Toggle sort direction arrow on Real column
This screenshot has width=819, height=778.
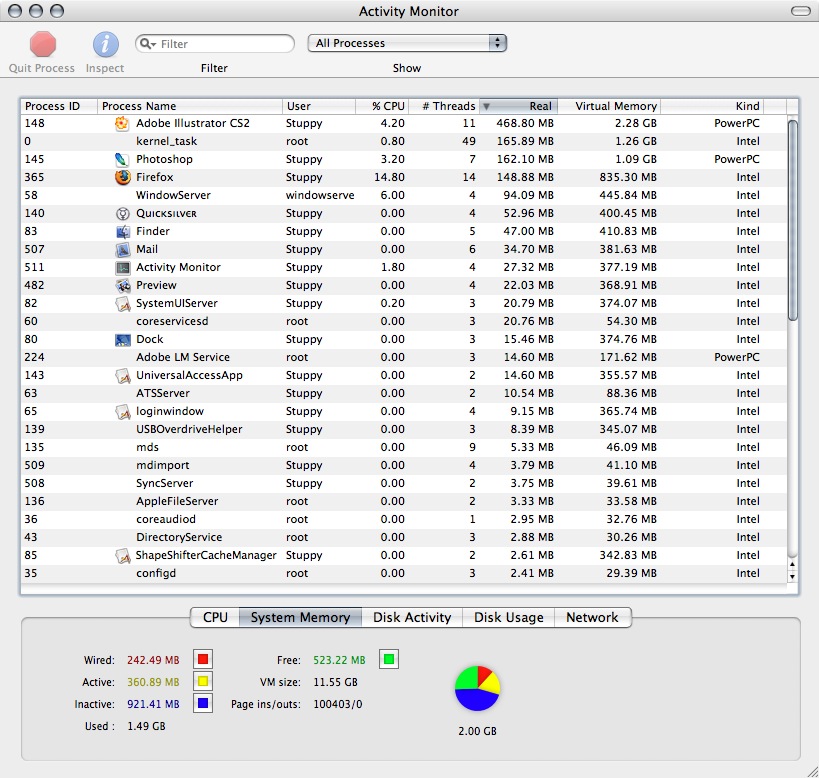[486, 106]
